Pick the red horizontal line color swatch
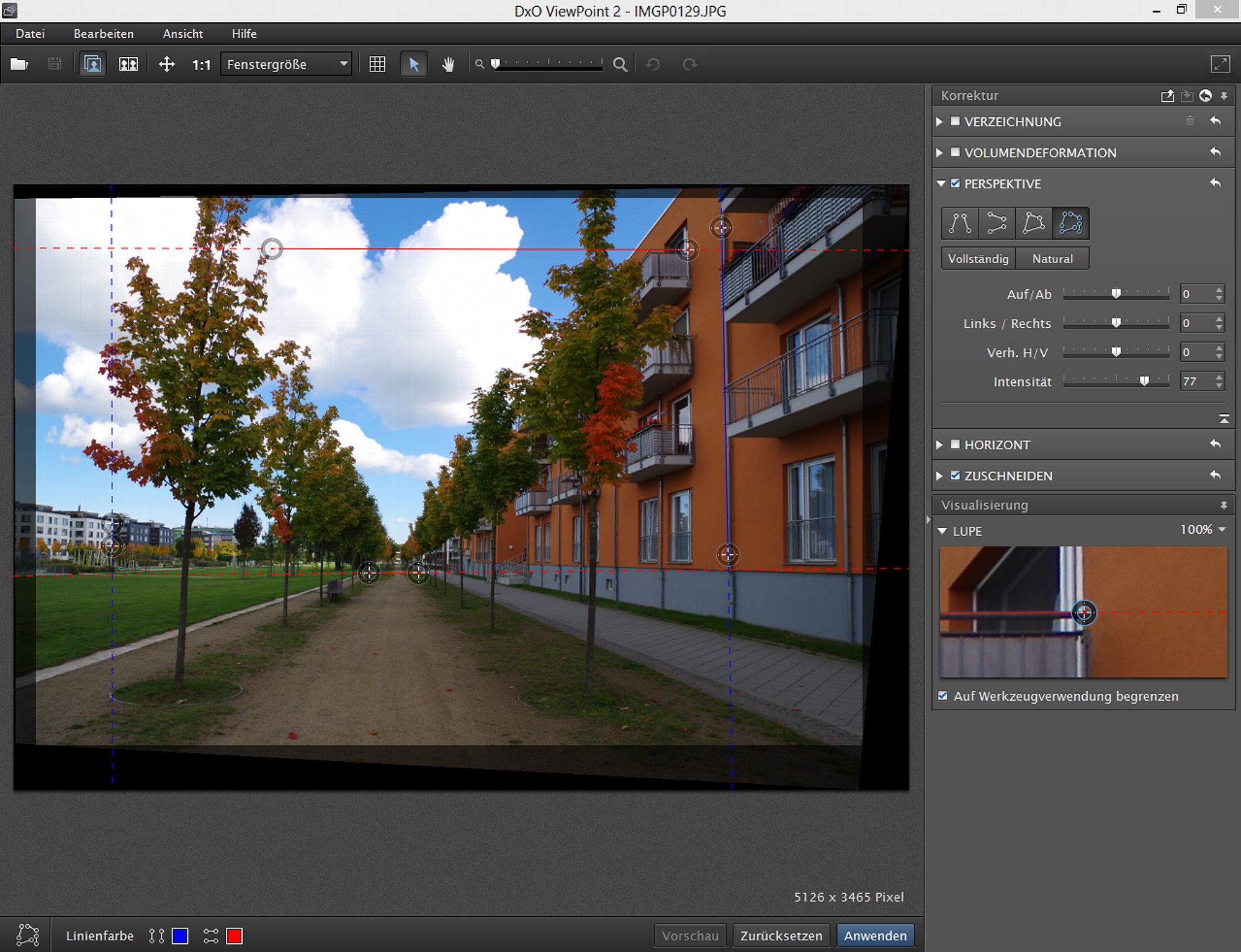The image size is (1241, 952). coord(234,936)
